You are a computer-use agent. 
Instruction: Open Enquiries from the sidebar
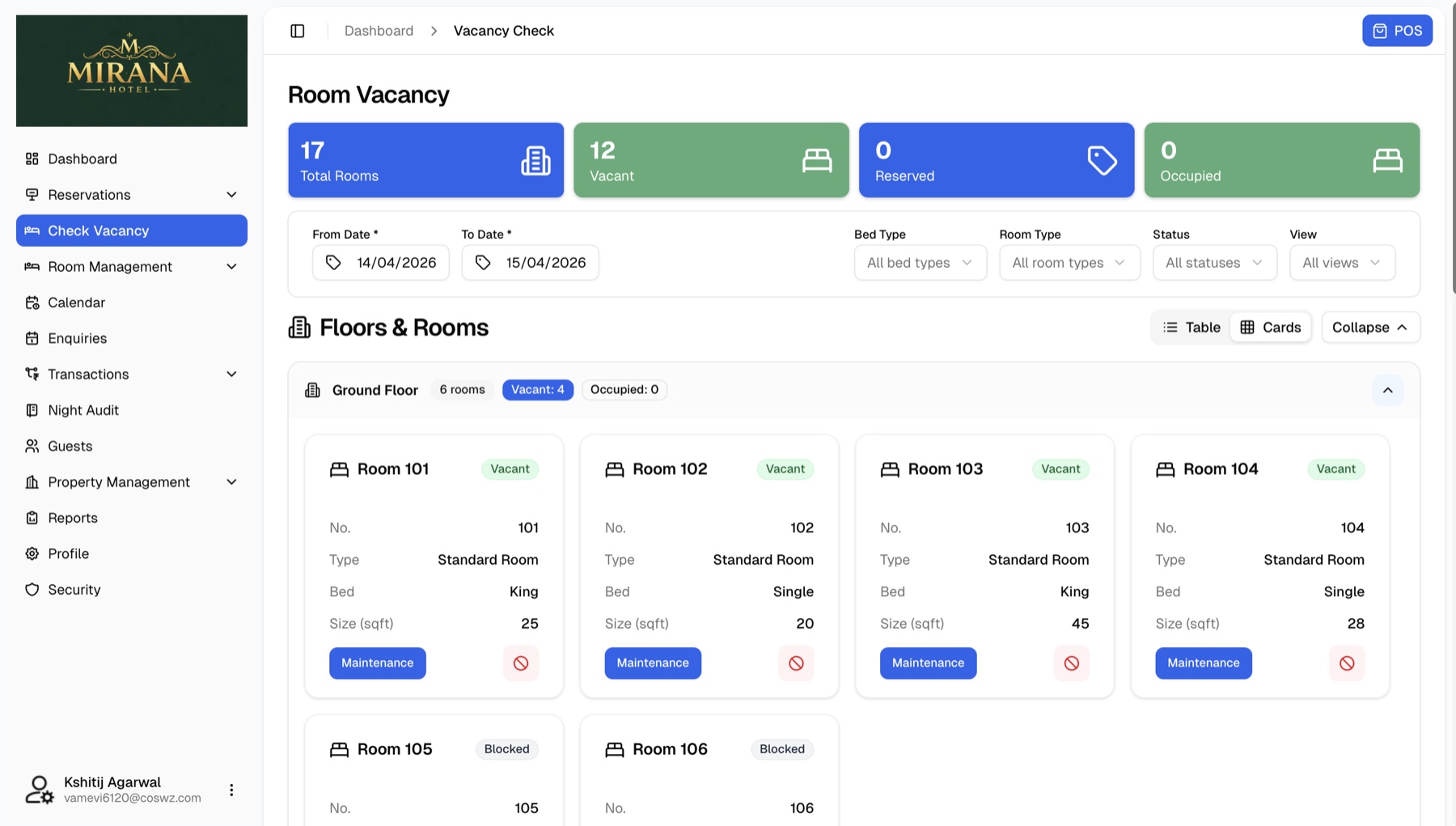point(132,338)
